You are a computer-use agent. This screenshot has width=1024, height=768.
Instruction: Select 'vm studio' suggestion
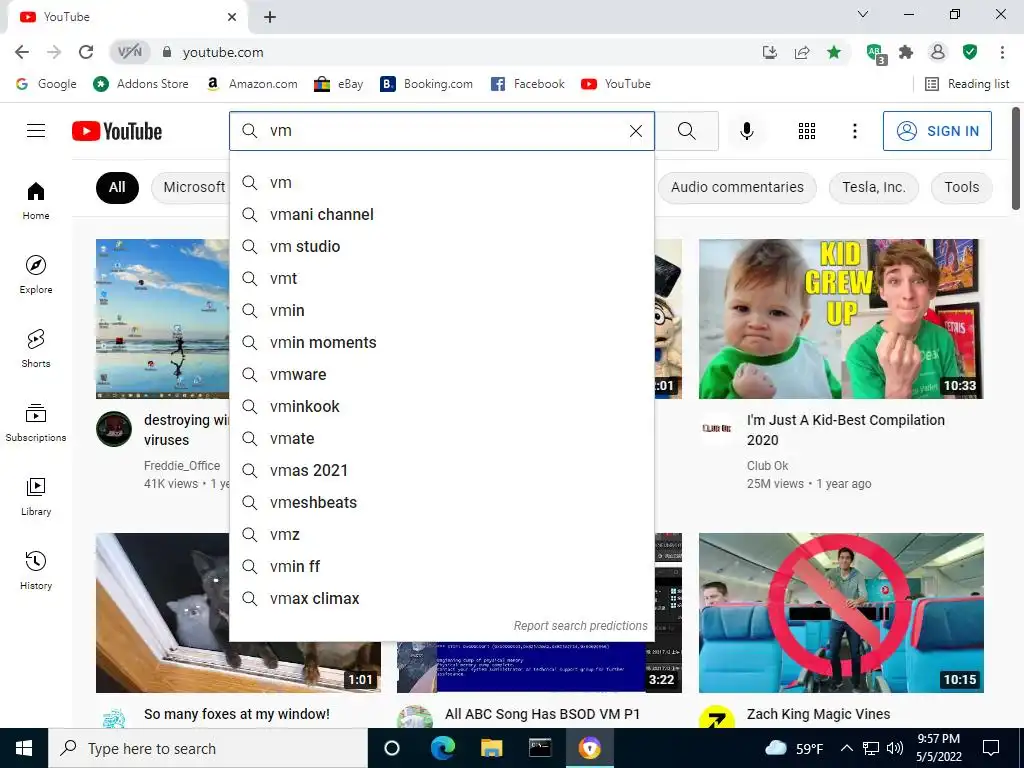tap(442, 247)
